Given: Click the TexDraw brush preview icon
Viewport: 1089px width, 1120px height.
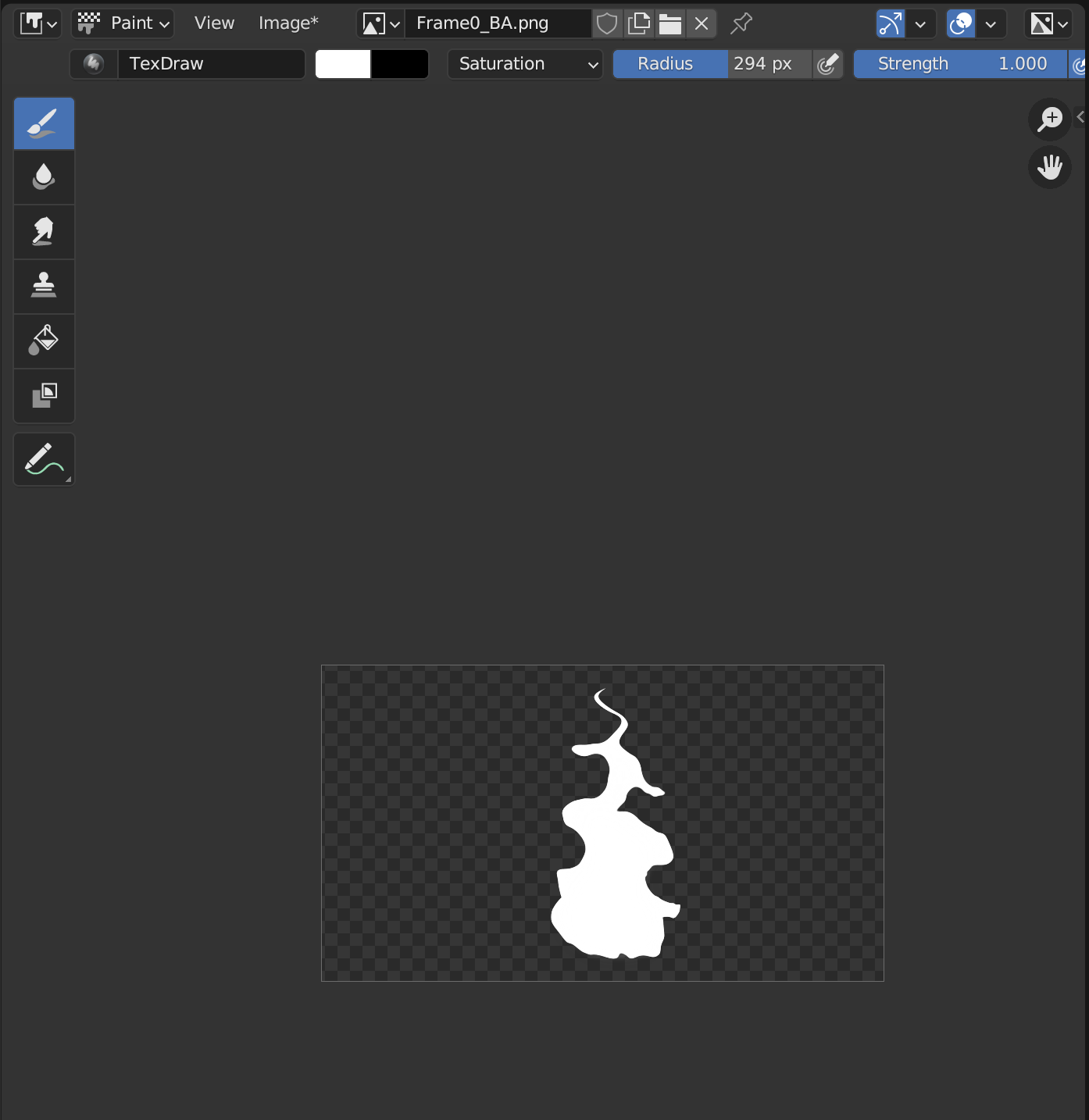Looking at the screenshot, I should click(94, 64).
